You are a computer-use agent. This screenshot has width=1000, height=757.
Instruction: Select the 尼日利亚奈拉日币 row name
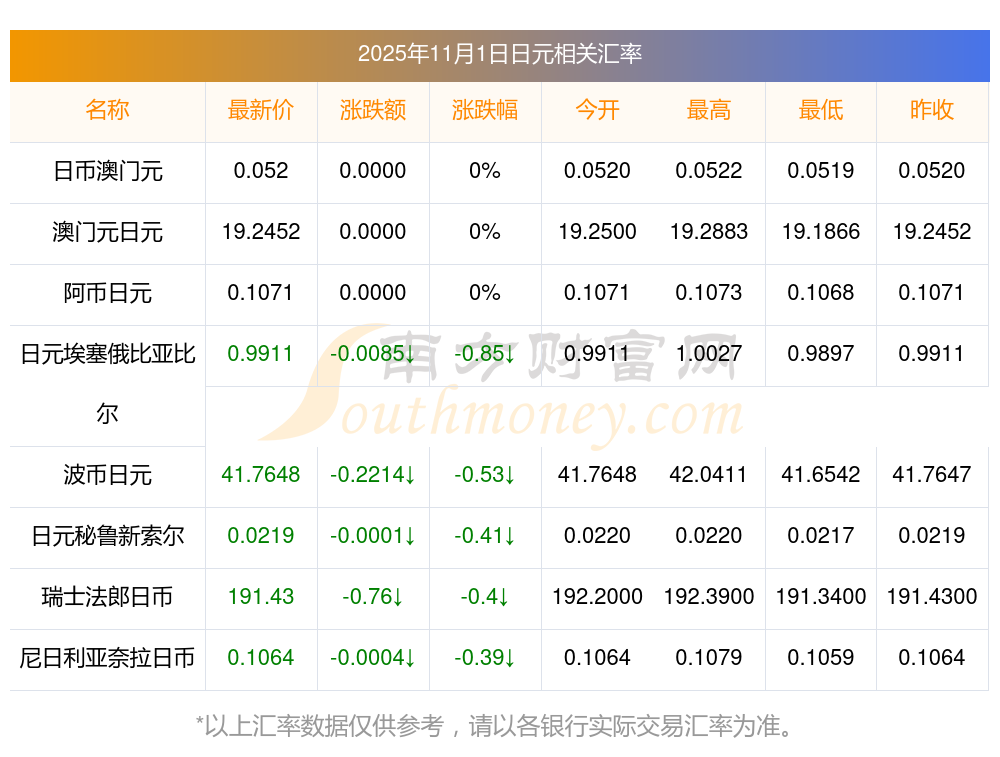click(x=107, y=658)
